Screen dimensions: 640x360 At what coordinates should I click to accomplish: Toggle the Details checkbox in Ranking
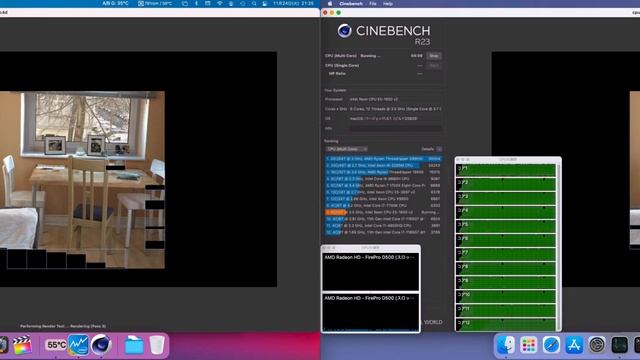tap(439, 149)
